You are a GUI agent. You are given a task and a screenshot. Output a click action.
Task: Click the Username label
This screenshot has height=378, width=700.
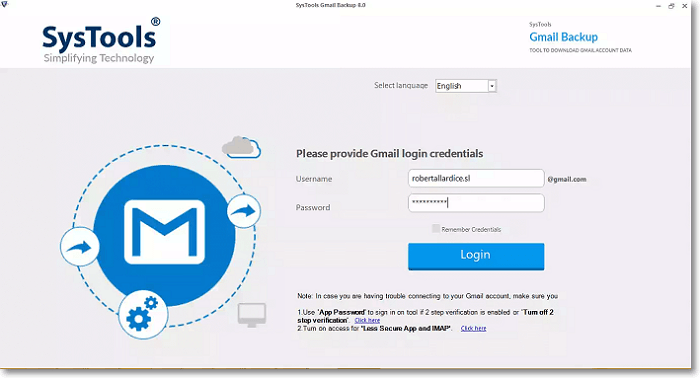coord(314,179)
